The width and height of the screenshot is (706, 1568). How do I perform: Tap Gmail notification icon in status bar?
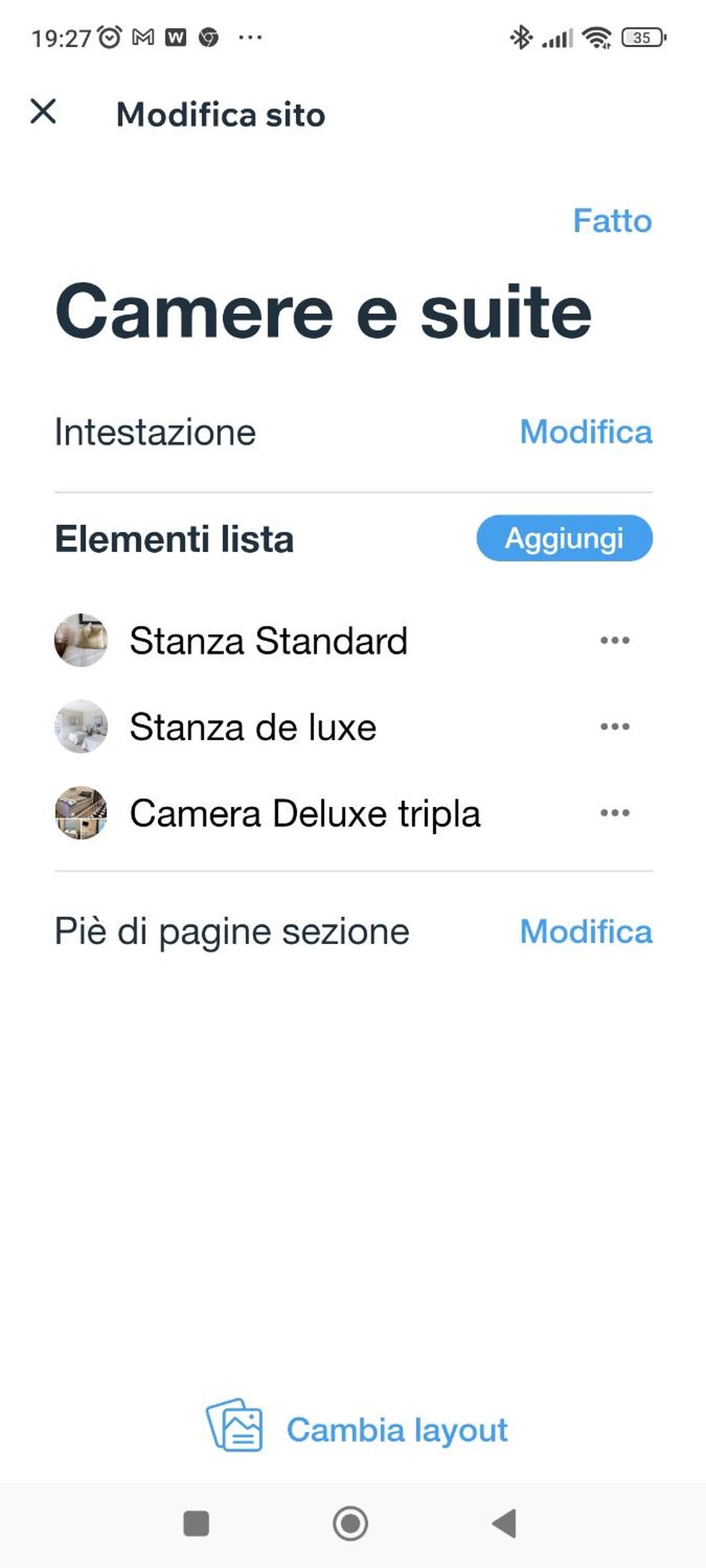[x=143, y=37]
